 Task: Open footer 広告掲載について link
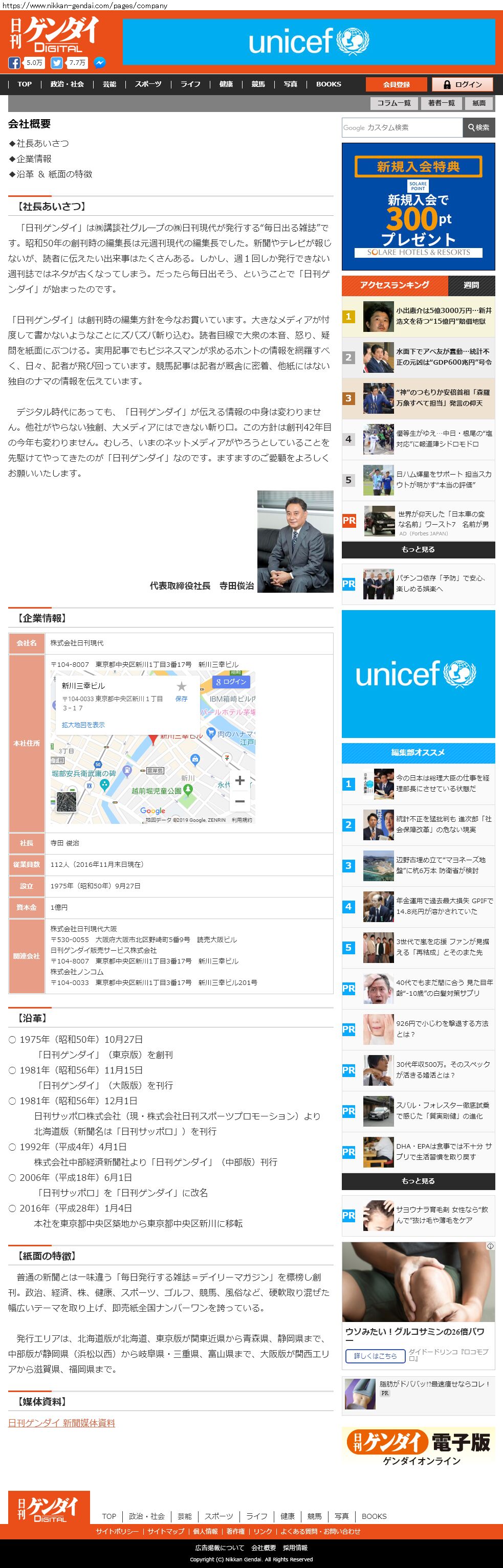point(219,1548)
